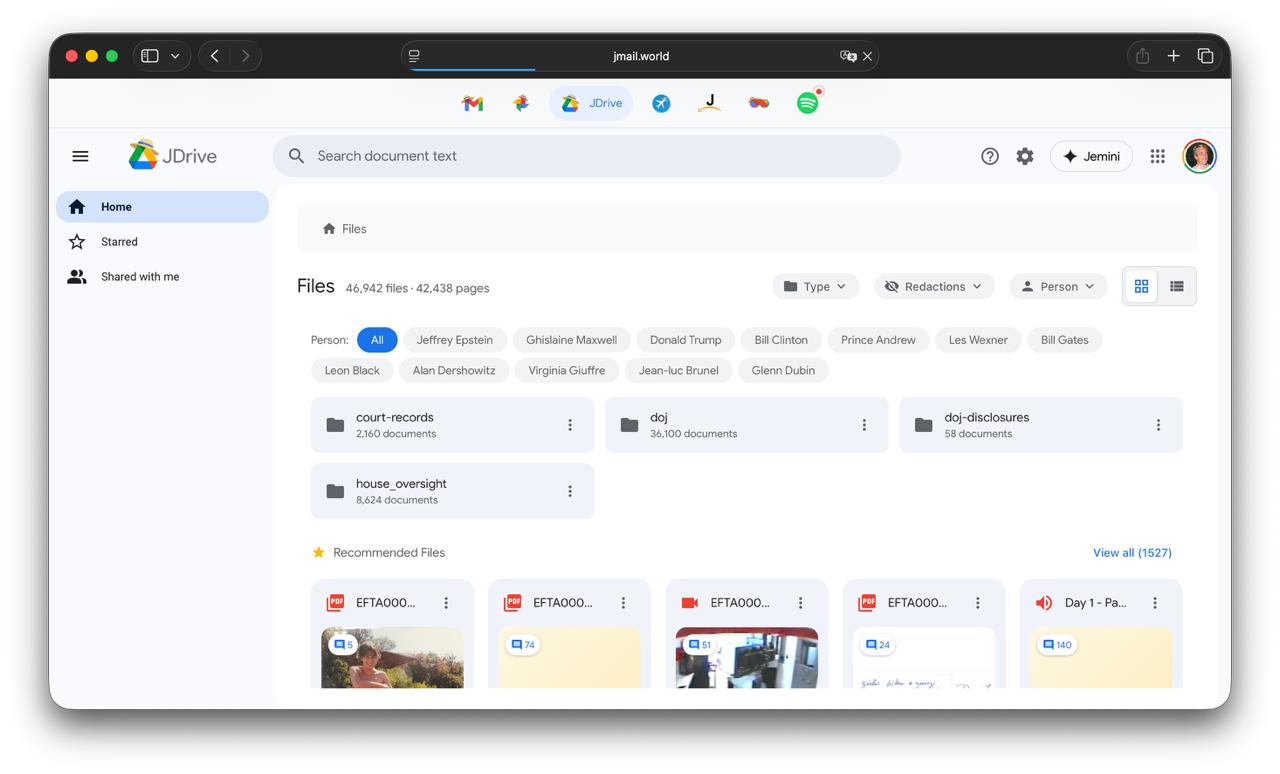Image resolution: width=1280 pixels, height=774 pixels.
Task: Open more options for house_oversight folder
Action: tap(570, 491)
